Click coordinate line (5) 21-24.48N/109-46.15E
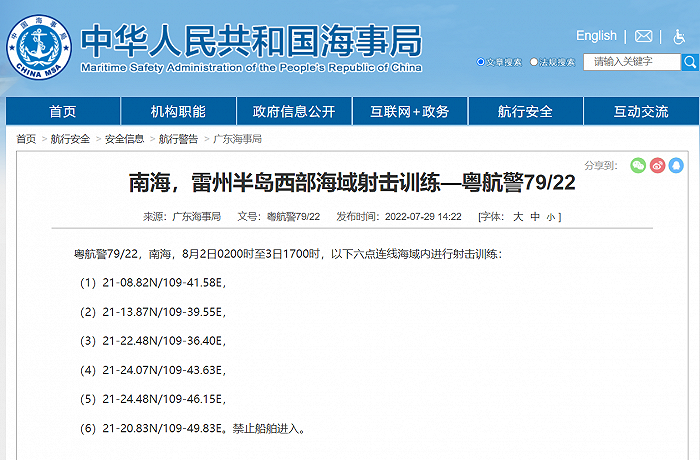700x460 pixels. click(153, 399)
